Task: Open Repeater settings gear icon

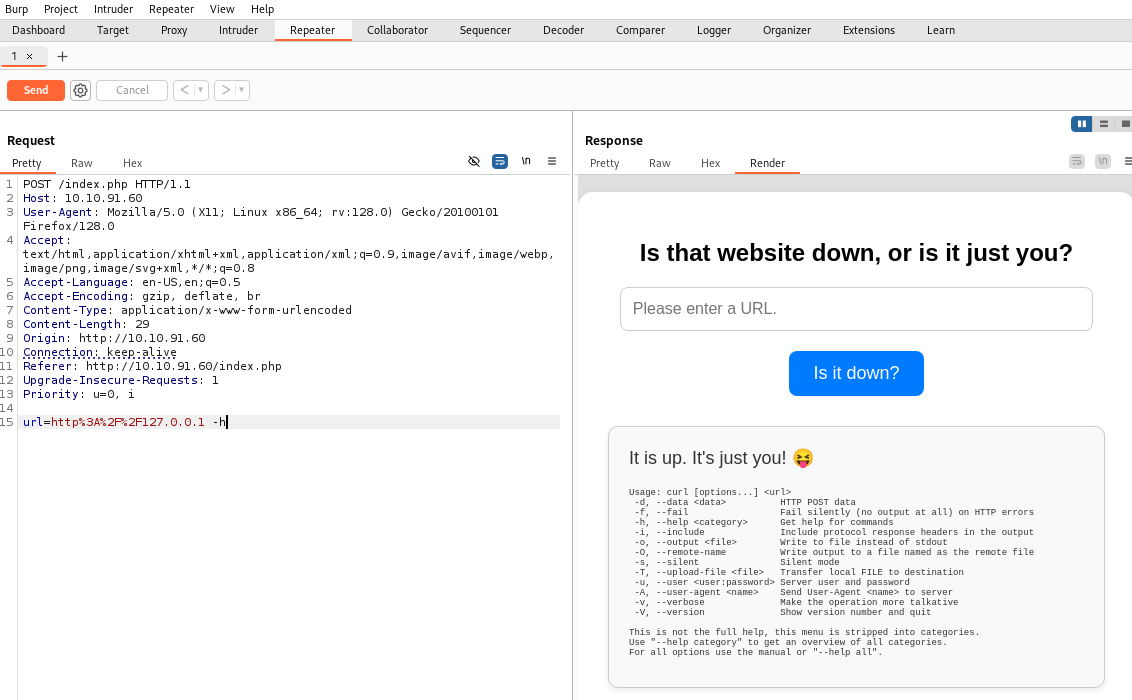Action: click(80, 90)
